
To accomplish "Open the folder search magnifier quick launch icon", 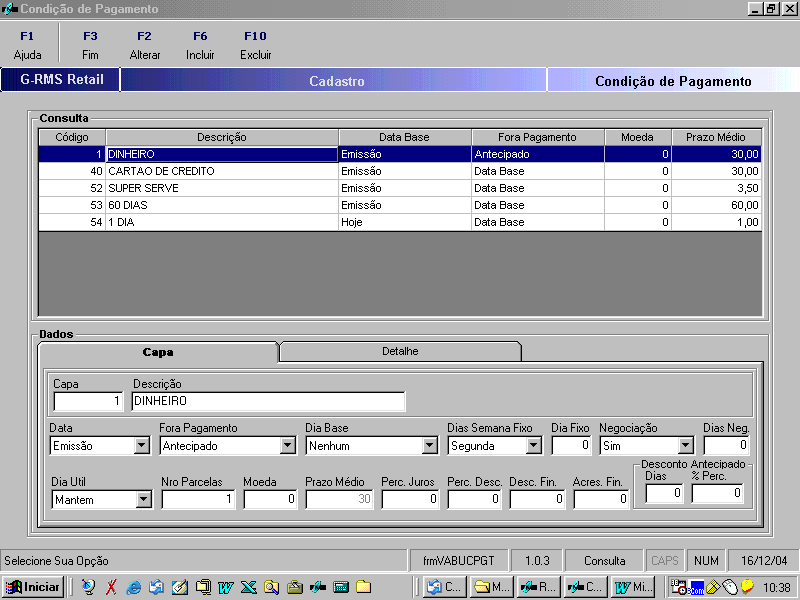I will (x=271, y=587).
